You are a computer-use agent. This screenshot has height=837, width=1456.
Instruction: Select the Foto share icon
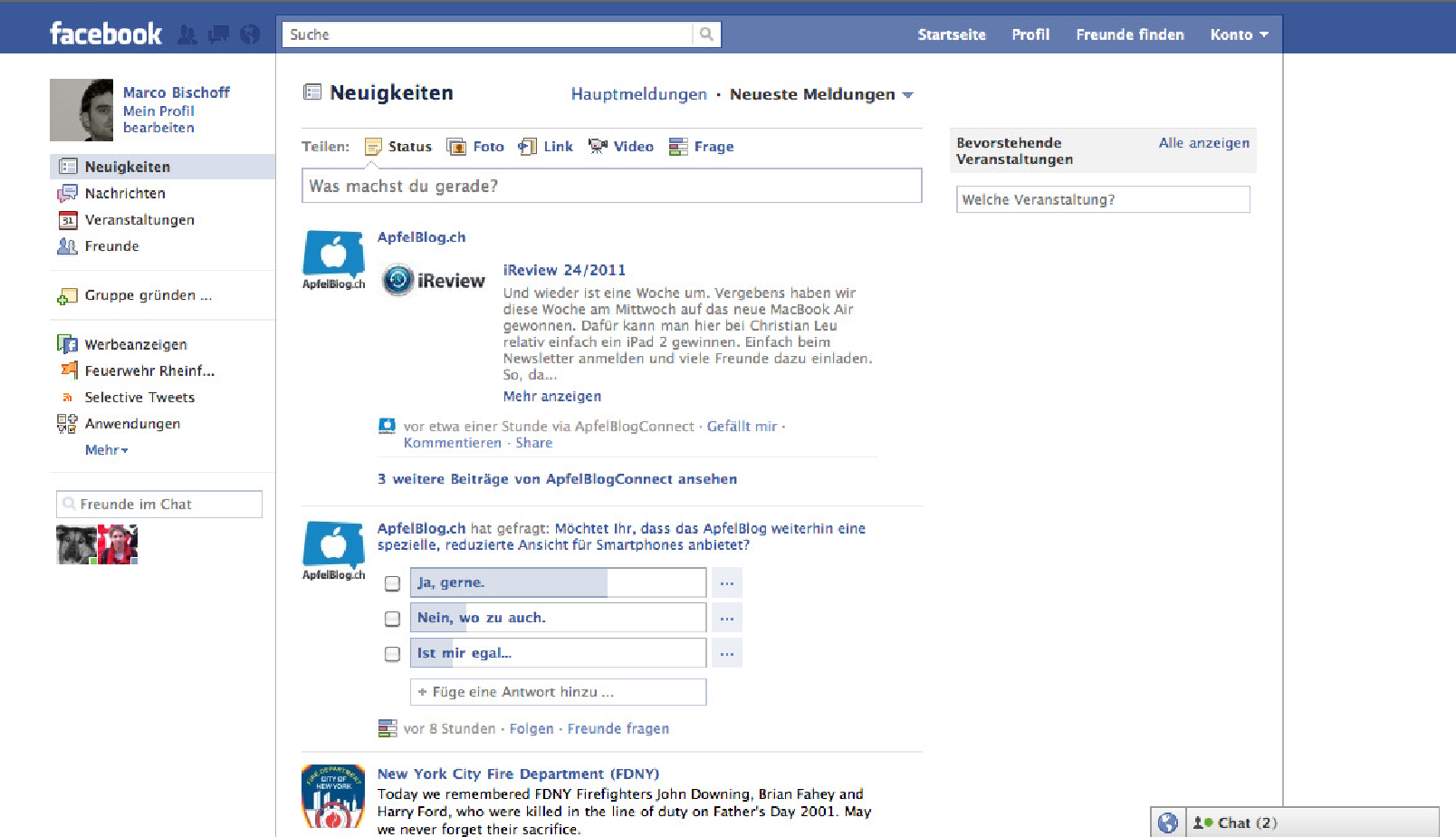tap(457, 147)
